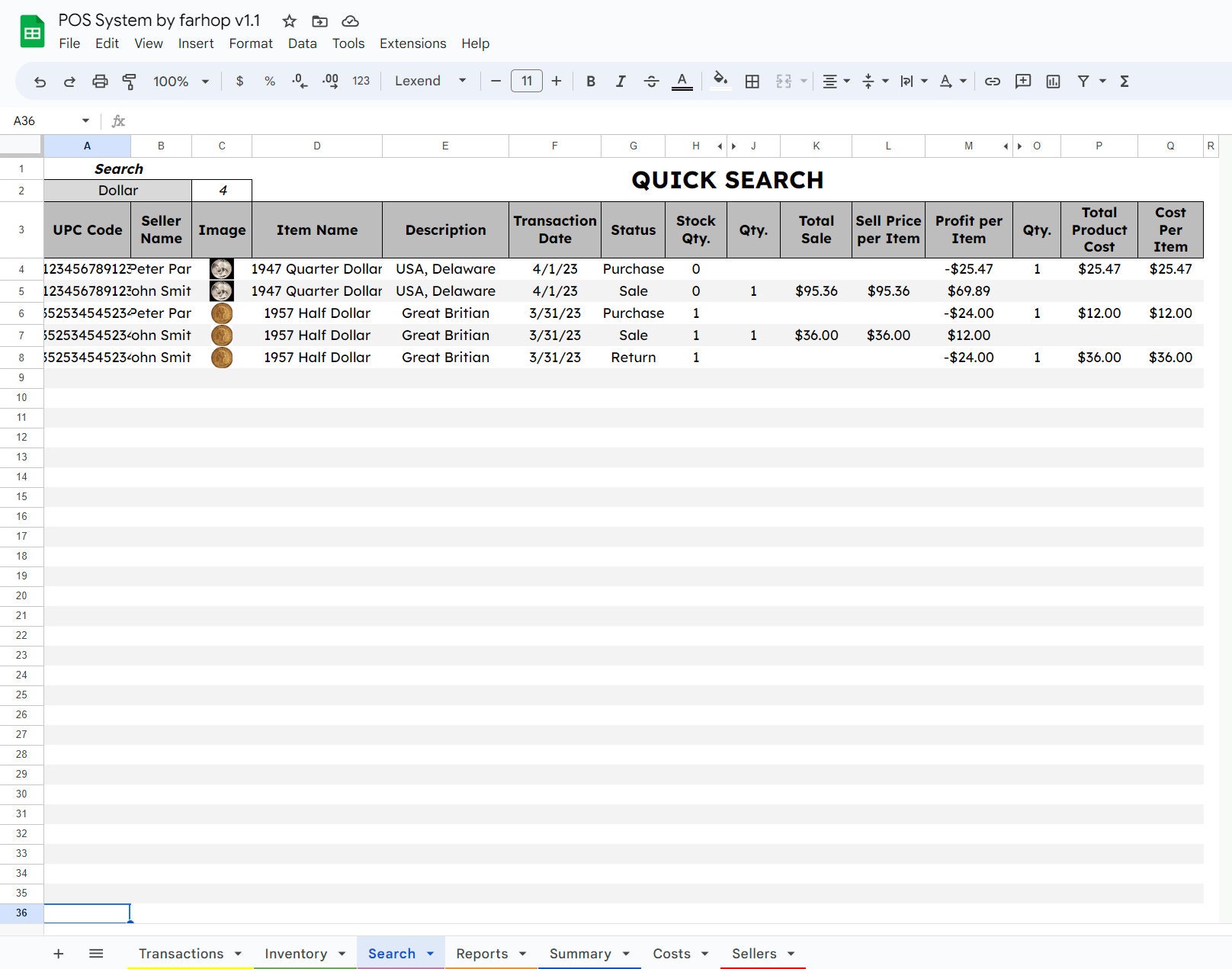Insert a chart
Viewport: 1232px width, 969px height.
(1054, 82)
